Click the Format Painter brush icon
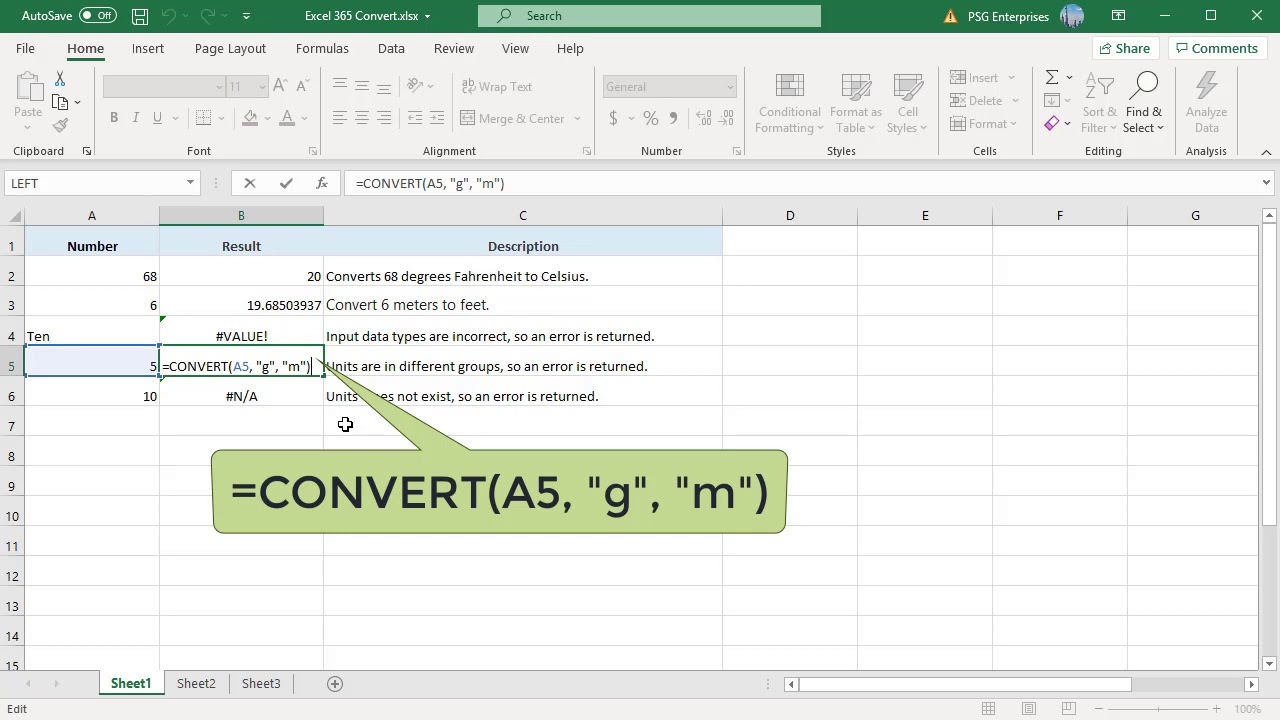The width and height of the screenshot is (1280, 720). tap(60, 125)
